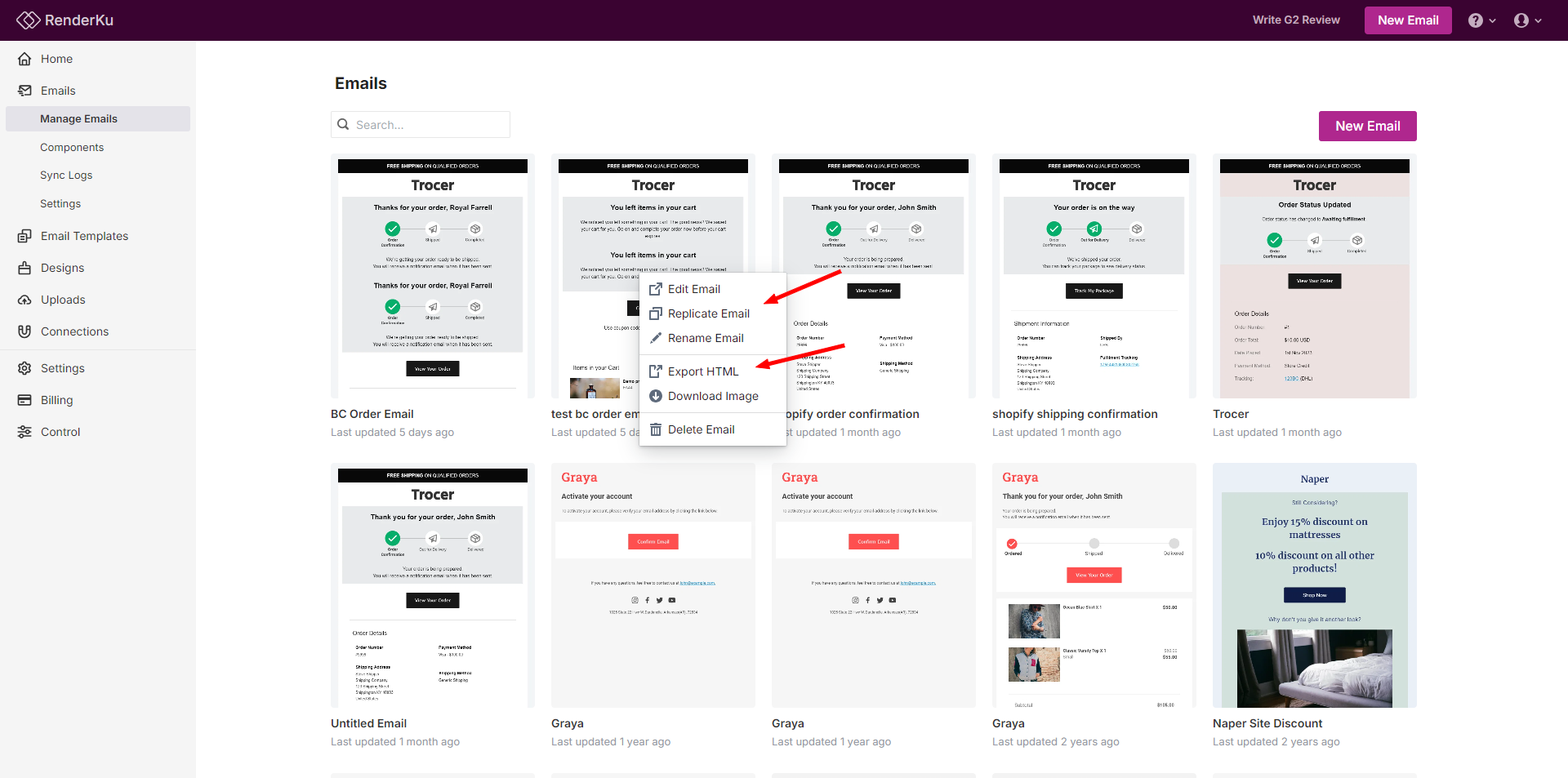Expand the user account dropdown
Screen dimensions: 1568x778
tap(1526, 20)
